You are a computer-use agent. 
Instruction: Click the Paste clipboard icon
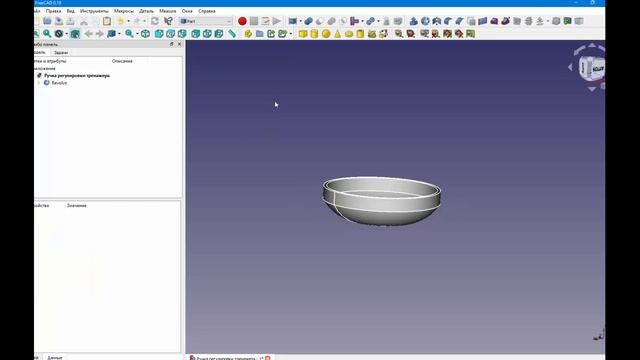[x=107, y=21]
